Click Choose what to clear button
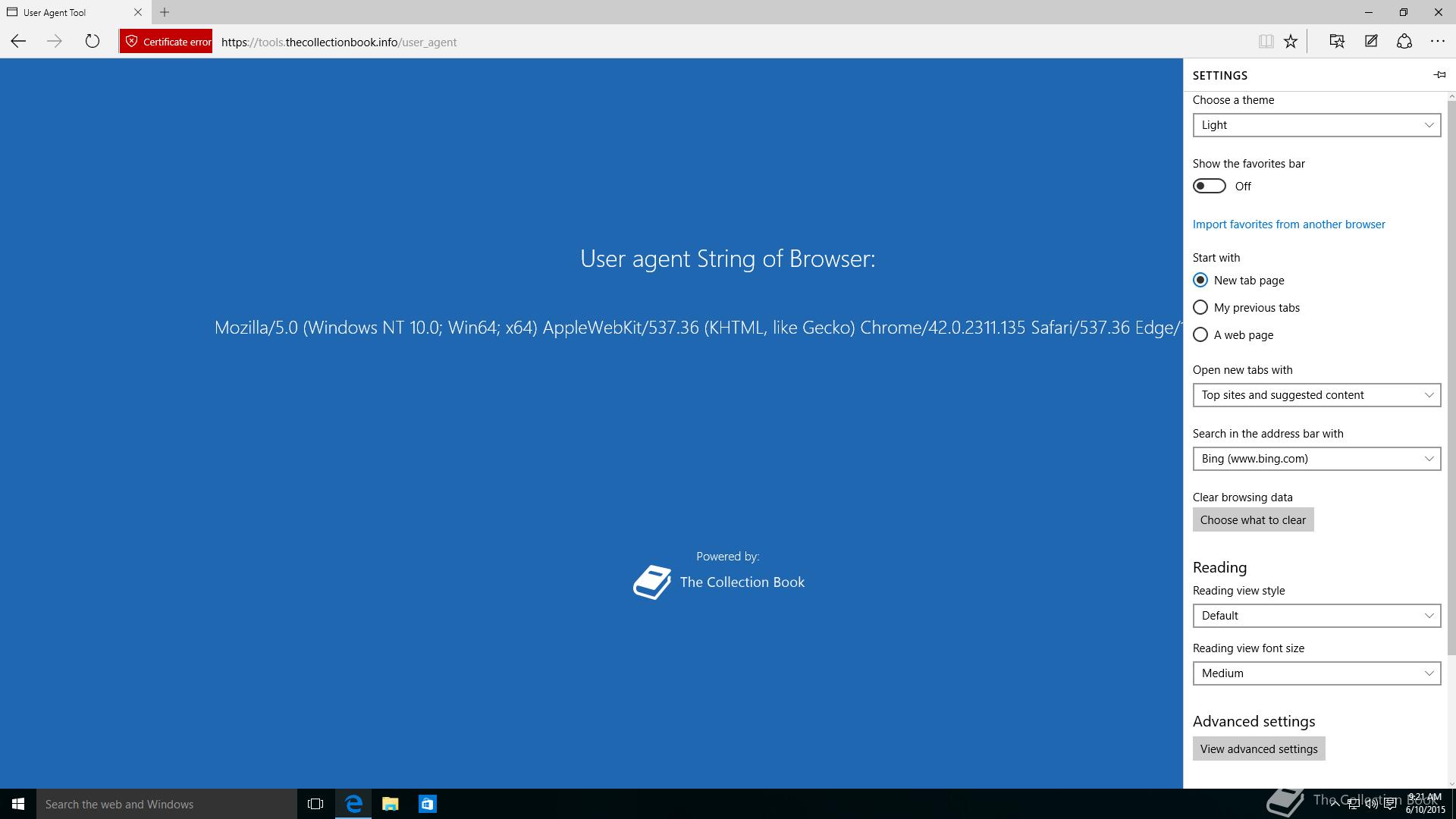 pos(1253,520)
